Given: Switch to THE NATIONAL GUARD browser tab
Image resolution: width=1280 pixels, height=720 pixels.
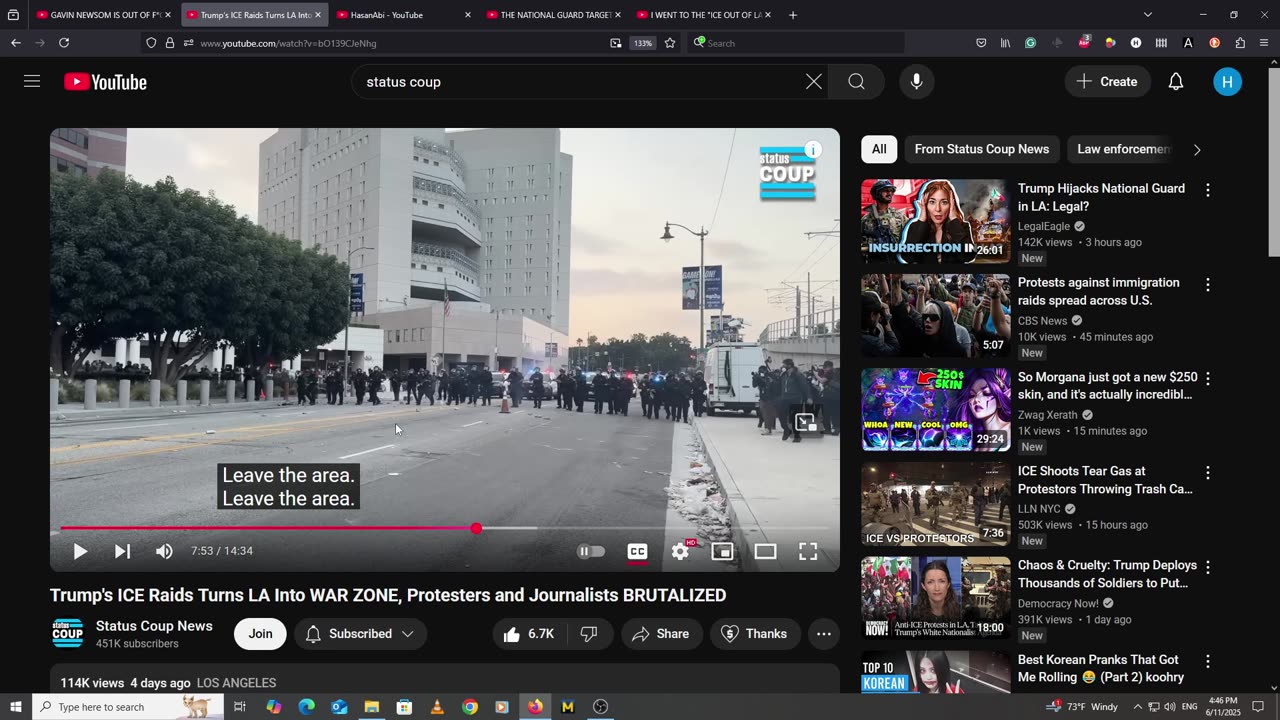Looking at the screenshot, I should (552, 15).
